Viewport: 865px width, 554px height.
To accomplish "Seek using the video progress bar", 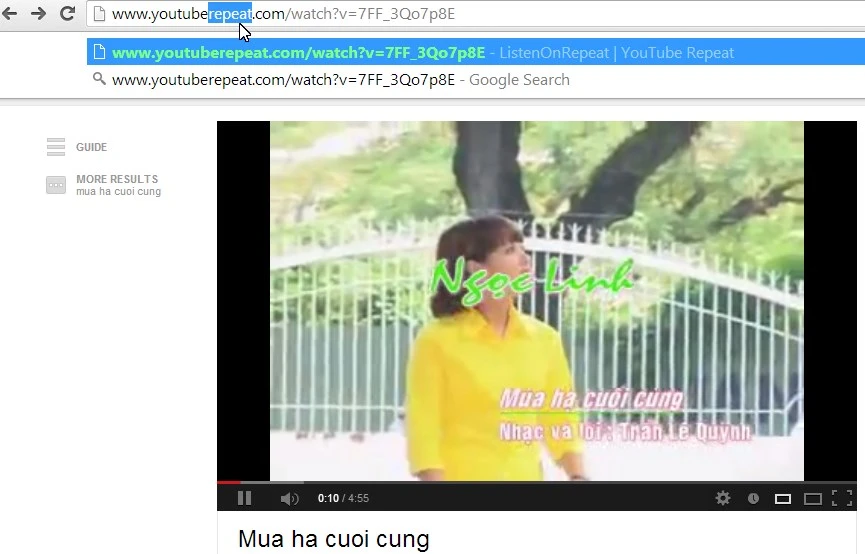I will click(x=537, y=482).
